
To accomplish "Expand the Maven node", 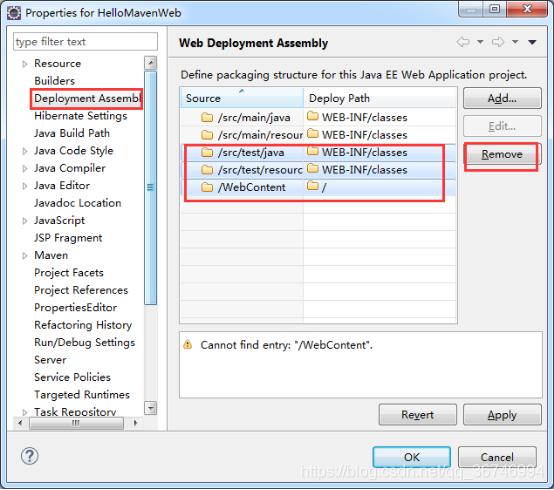I will click(24, 256).
